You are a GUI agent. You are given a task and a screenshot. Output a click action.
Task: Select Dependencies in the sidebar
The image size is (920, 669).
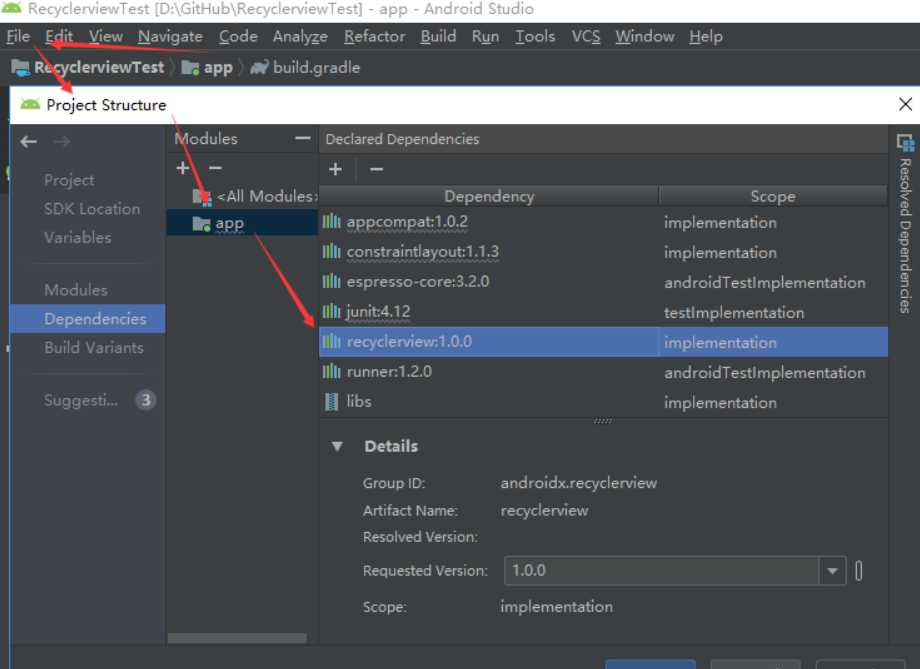[x=87, y=319]
